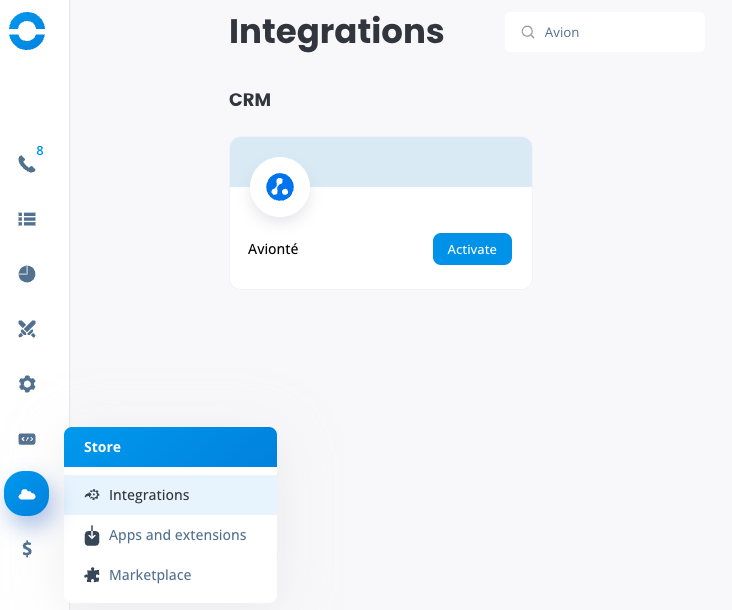This screenshot has width=732, height=610.
Task: Open the dollar billing icon in sidebar
Action: click(x=27, y=549)
